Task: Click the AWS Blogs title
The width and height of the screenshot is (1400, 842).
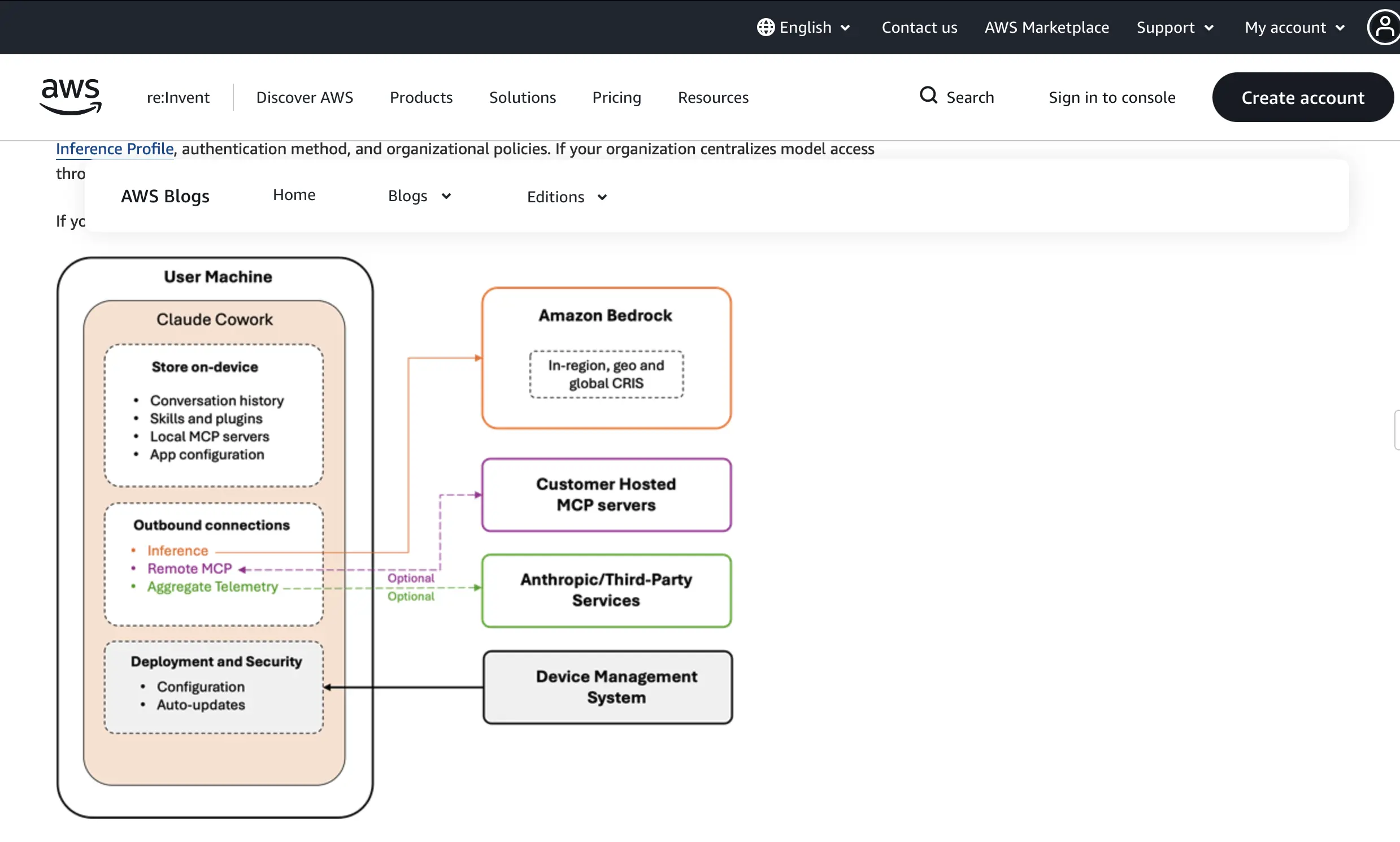Action: click(165, 196)
